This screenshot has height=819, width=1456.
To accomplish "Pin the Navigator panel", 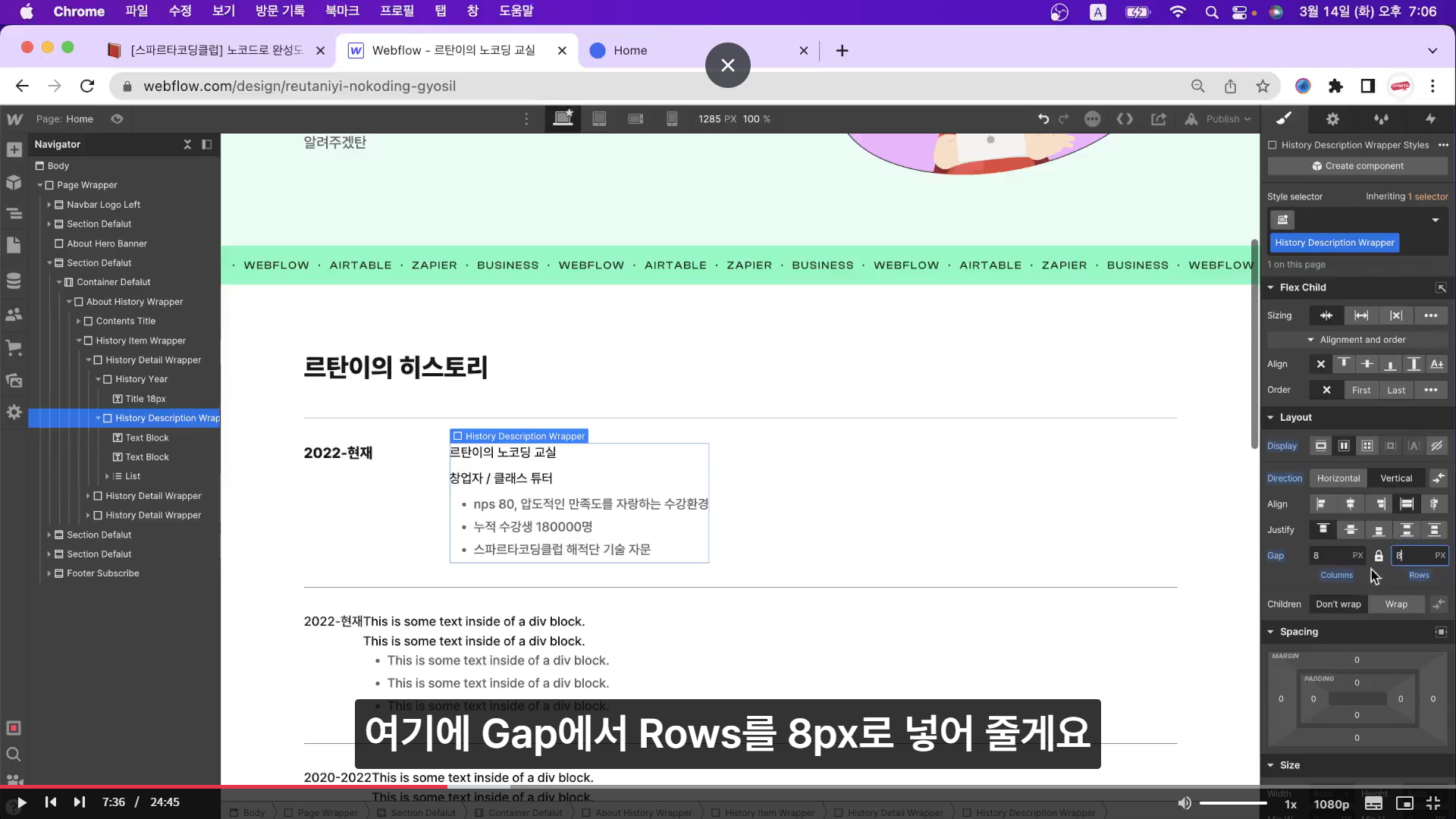I will tap(206, 144).
